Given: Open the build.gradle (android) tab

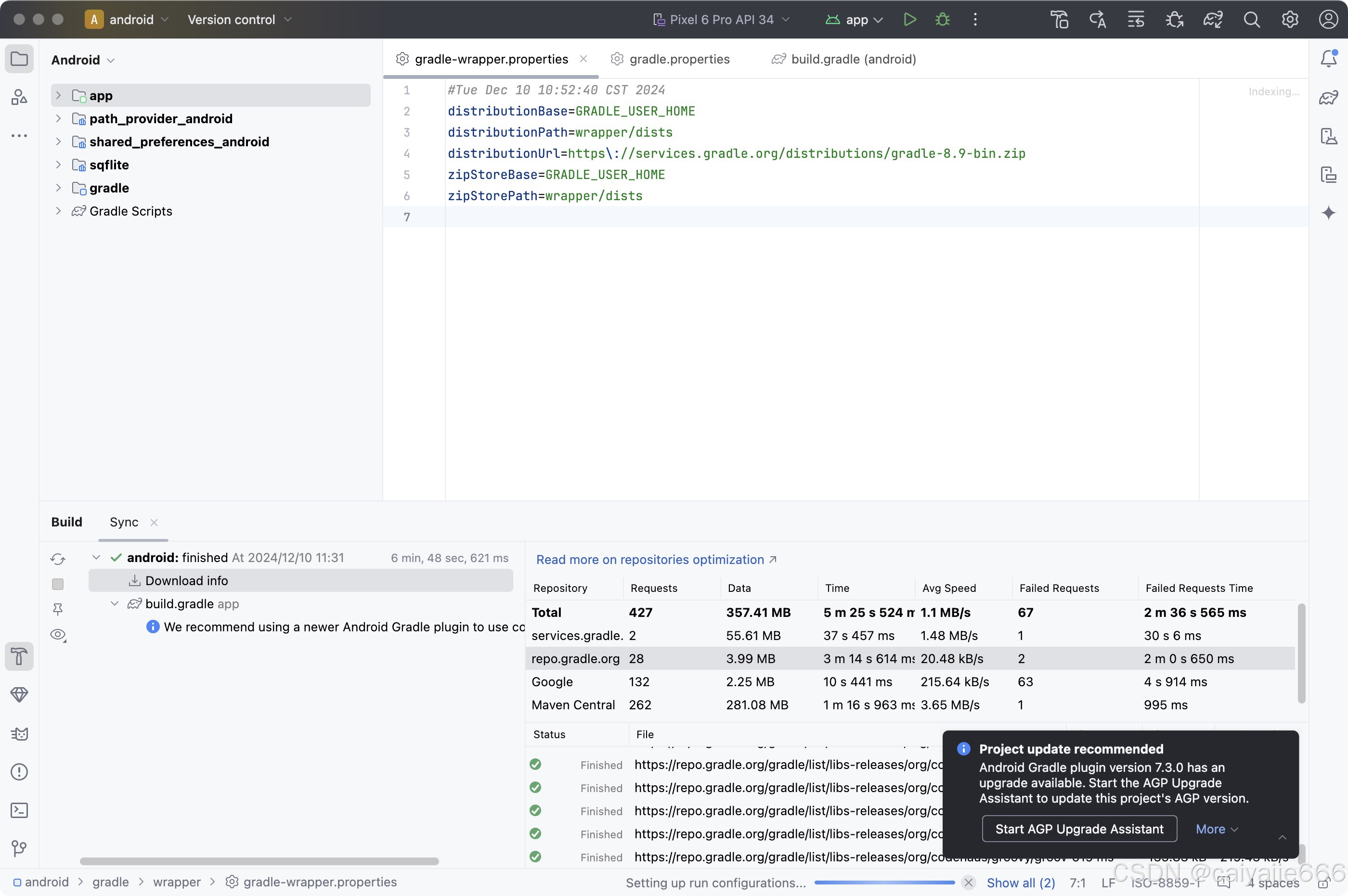Looking at the screenshot, I should click(x=852, y=59).
